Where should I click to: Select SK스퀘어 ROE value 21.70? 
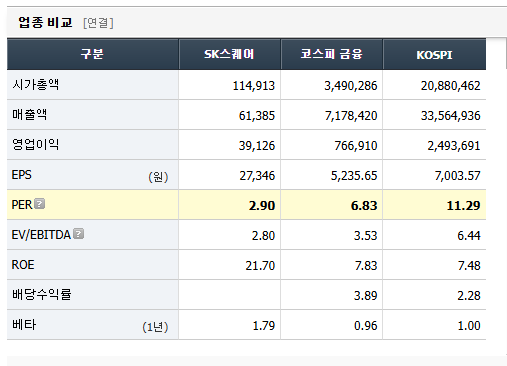tap(260, 266)
